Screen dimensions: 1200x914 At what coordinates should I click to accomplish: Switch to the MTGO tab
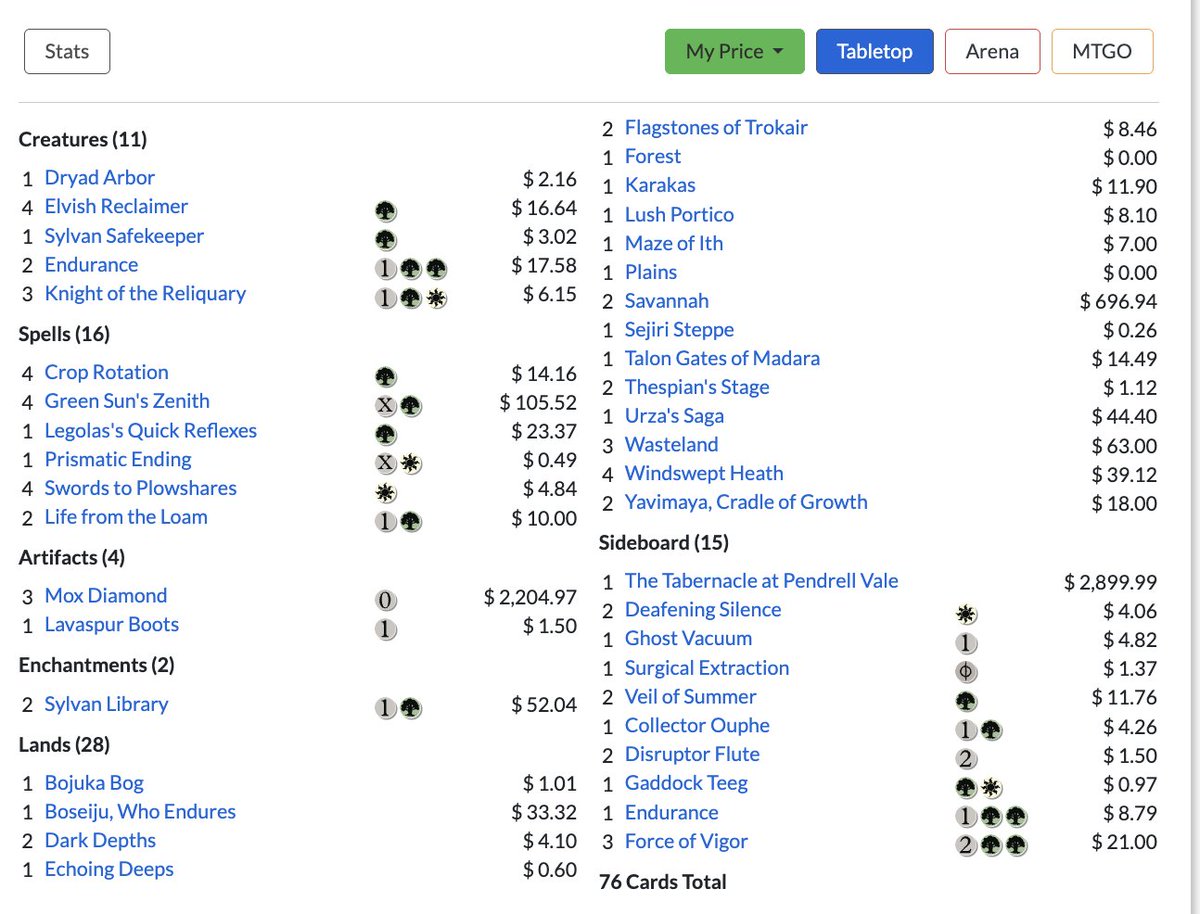click(1102, 52)
